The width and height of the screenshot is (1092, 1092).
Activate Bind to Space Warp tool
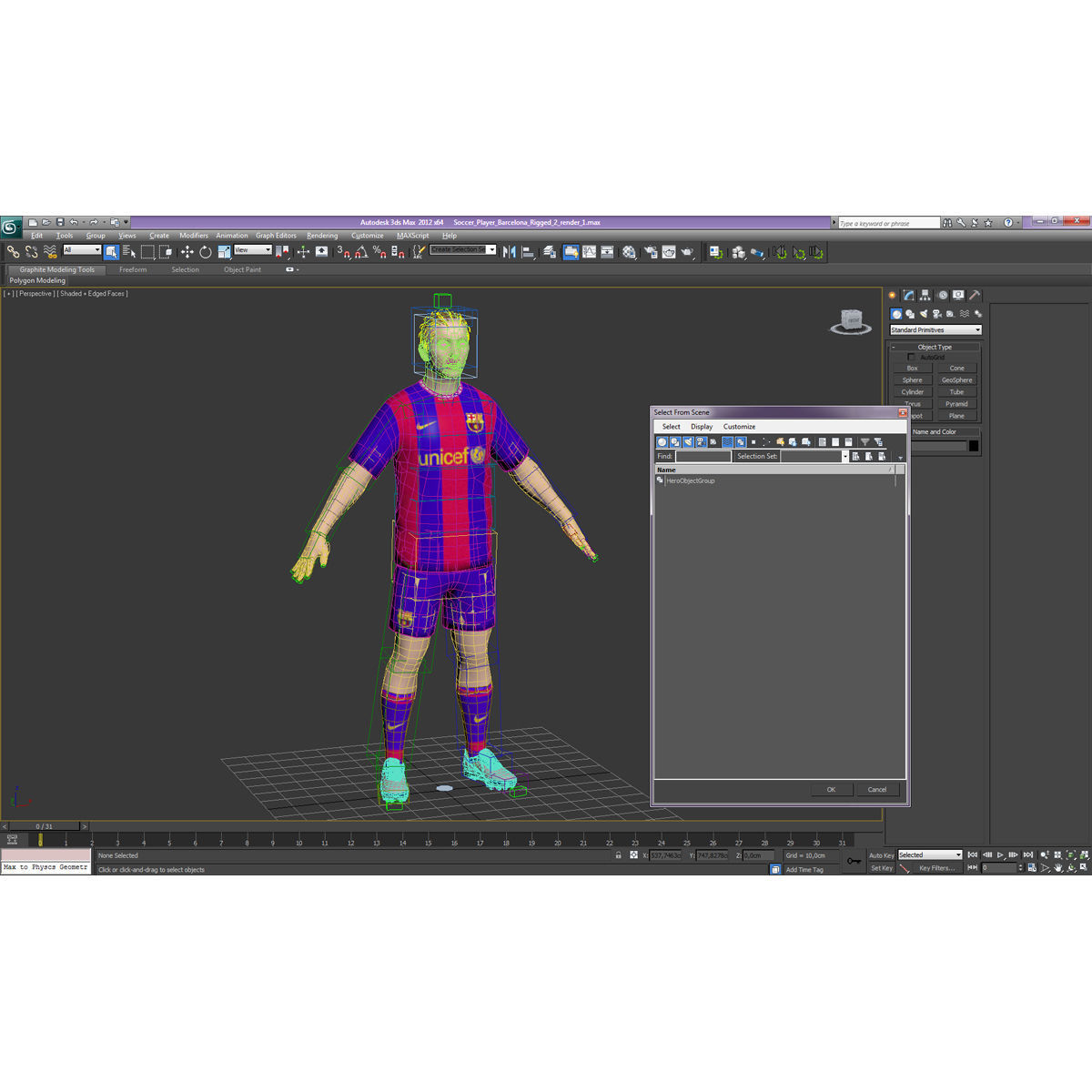point(50,251)
